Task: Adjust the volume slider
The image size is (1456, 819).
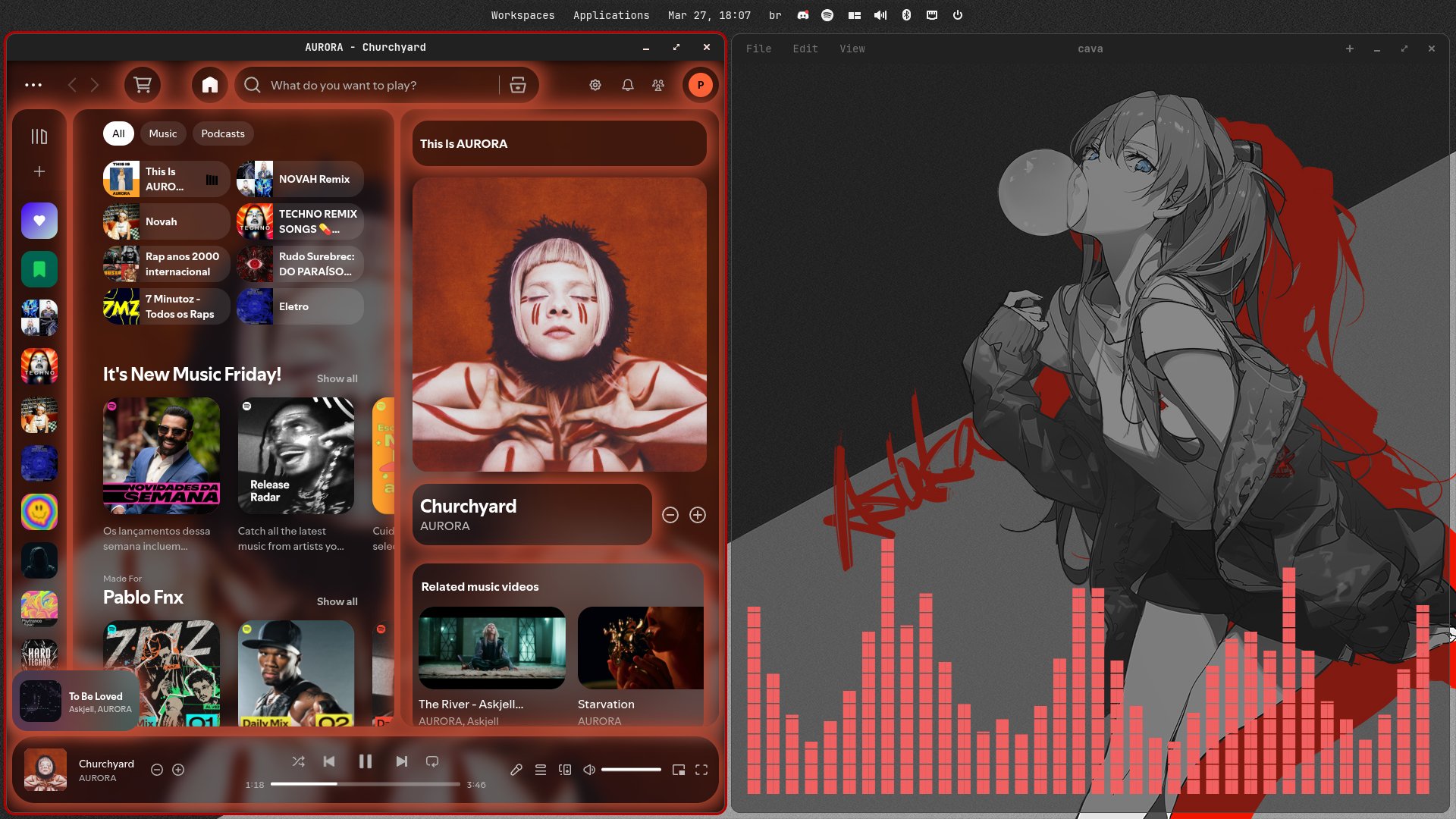Action: [631, 770]
